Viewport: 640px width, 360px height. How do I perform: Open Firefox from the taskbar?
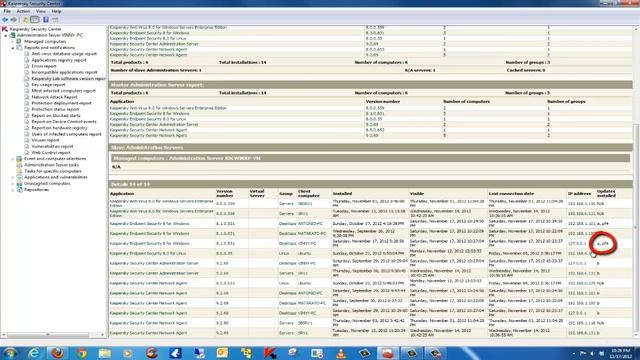point(58,353)
